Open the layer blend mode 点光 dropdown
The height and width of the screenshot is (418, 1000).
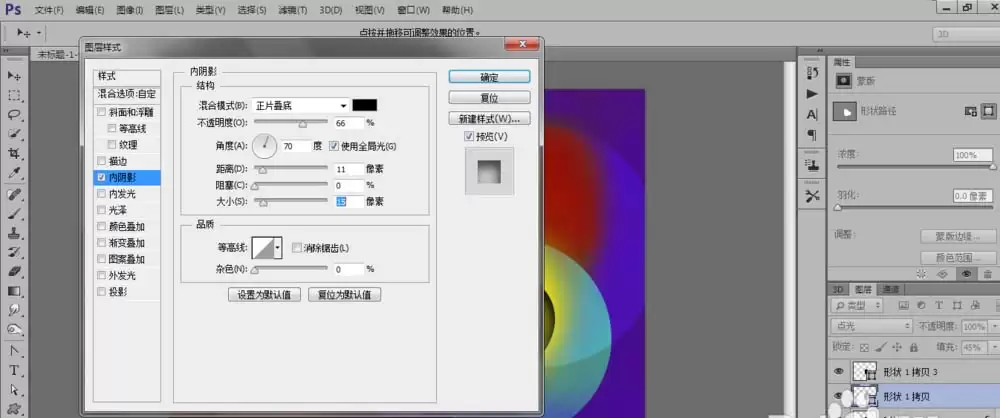[x=872, y=326]
